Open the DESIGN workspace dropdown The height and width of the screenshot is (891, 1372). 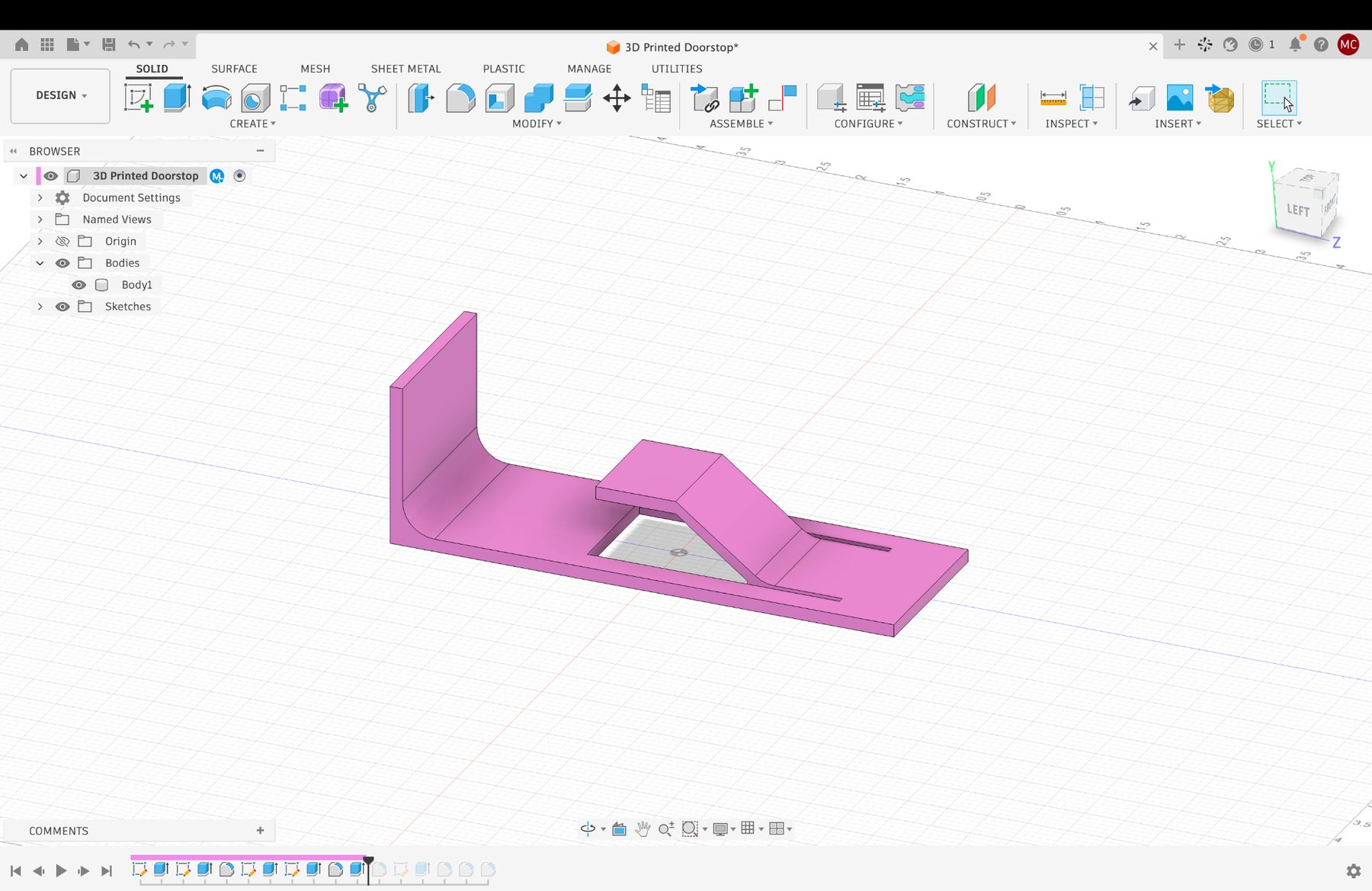click(x=60, y=95)
